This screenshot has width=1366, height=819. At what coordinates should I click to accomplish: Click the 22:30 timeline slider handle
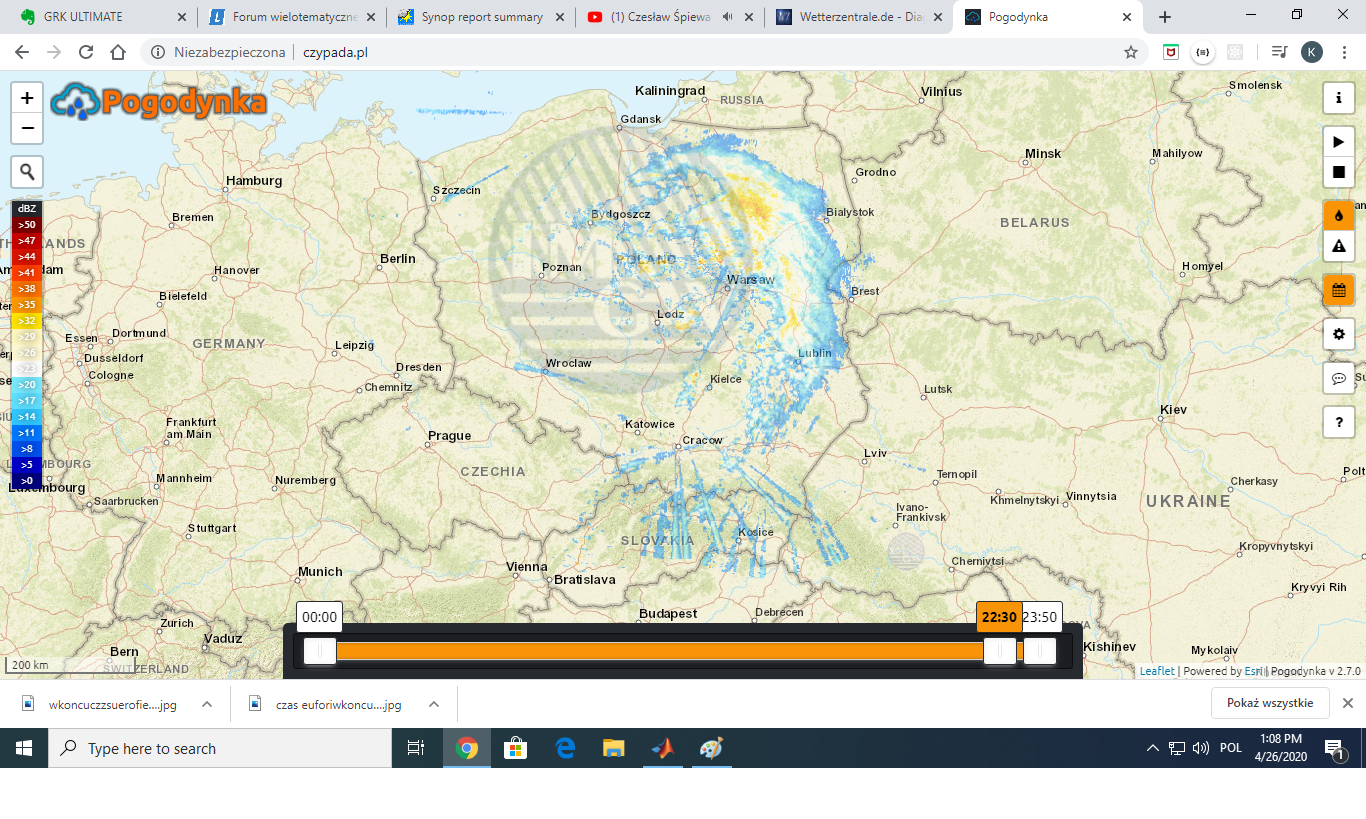coord(999,651)
